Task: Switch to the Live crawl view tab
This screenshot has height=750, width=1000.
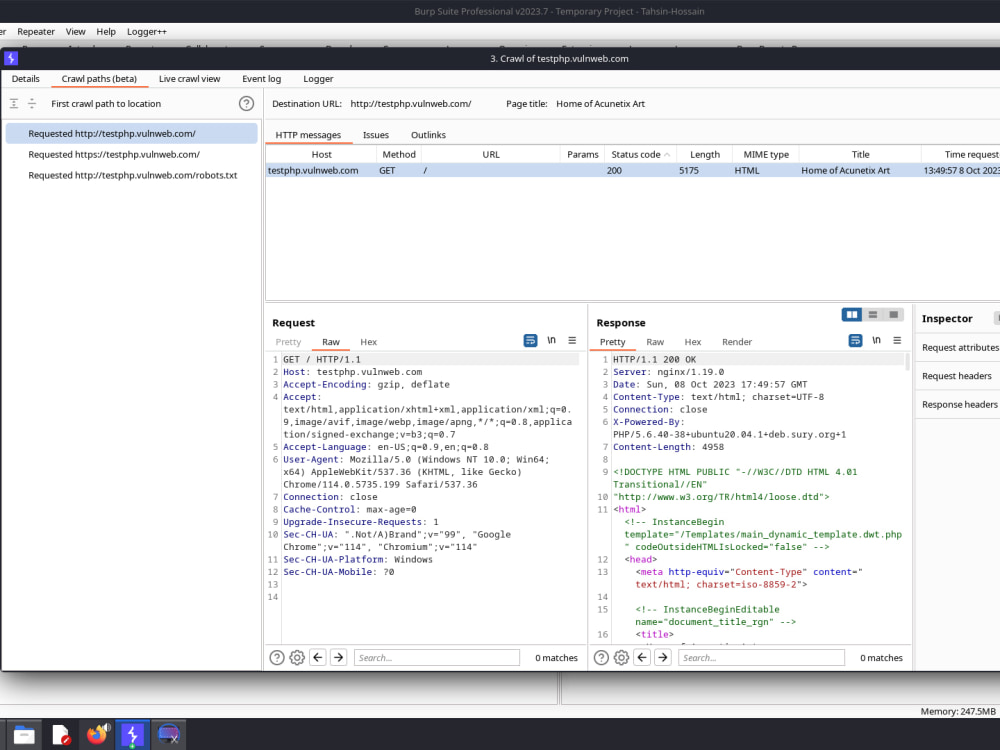Action: coord(189,79)
